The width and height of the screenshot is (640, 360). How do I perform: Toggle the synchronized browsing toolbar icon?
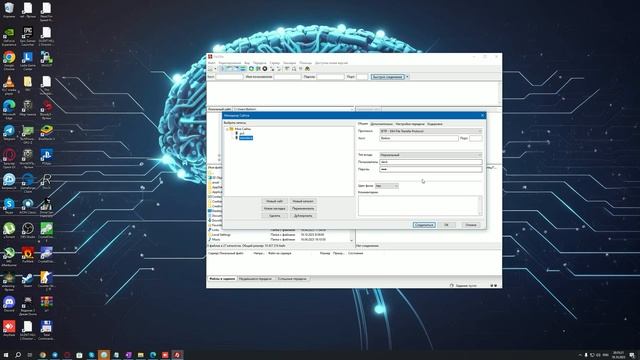(x=301, y=69)
